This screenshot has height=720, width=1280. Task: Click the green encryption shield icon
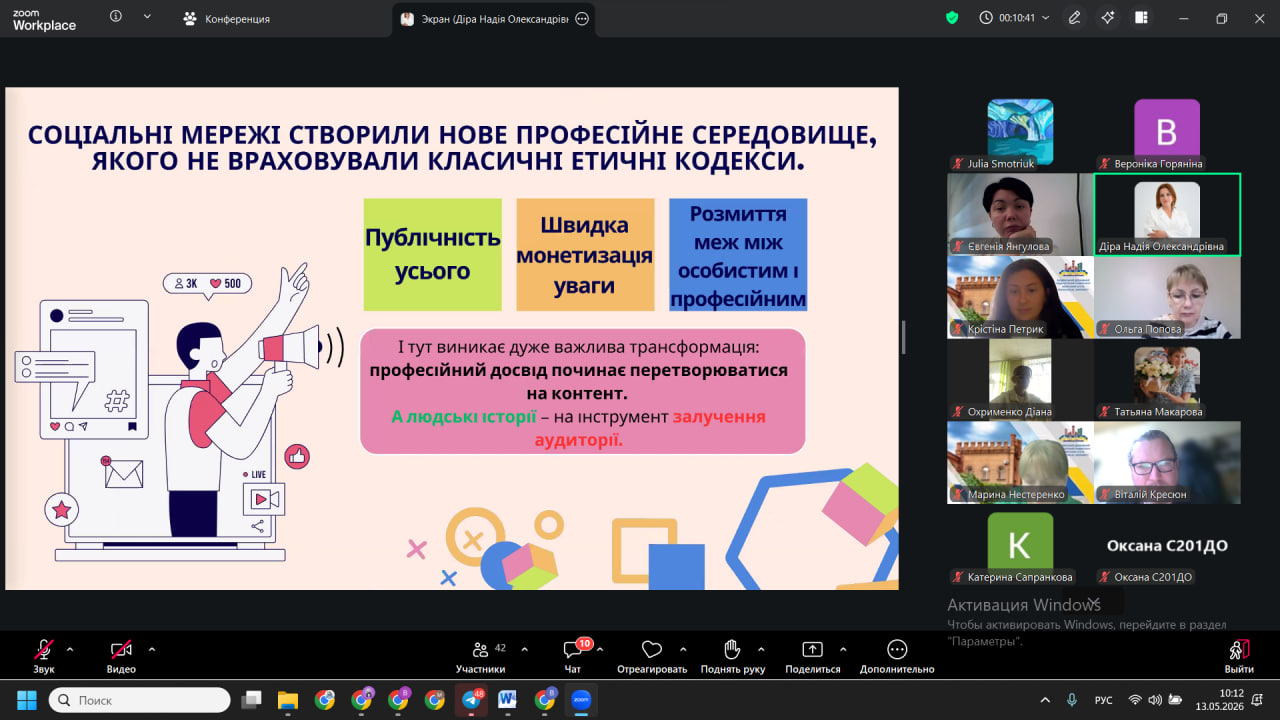point(952,18)
